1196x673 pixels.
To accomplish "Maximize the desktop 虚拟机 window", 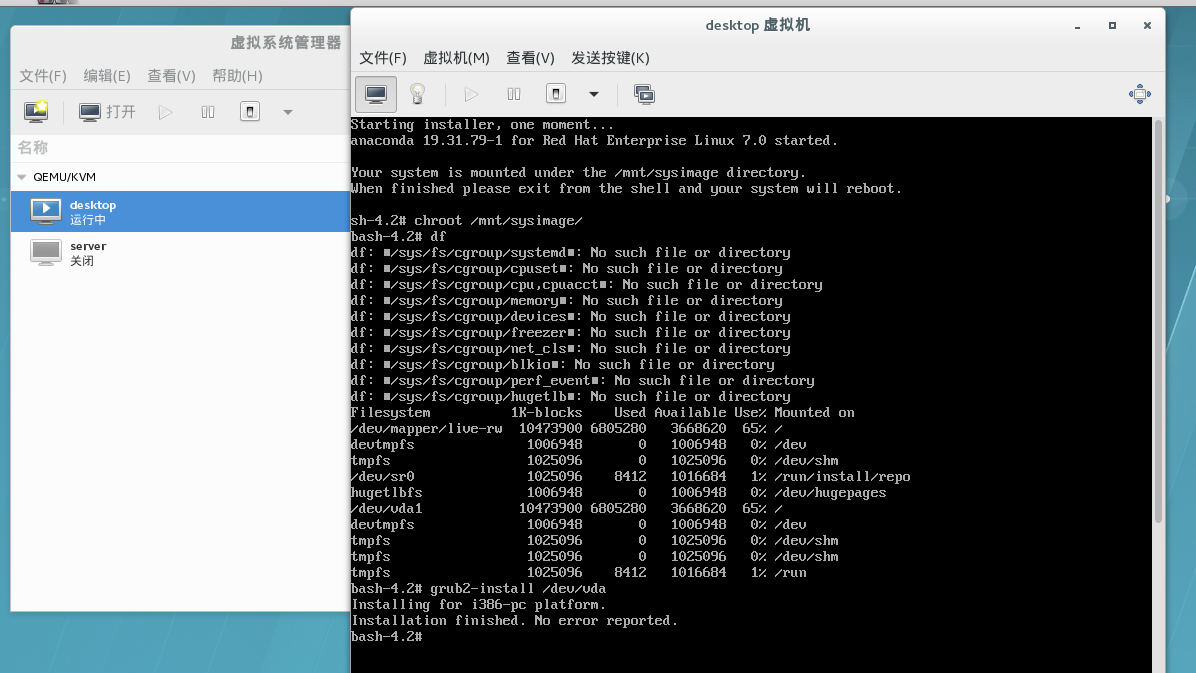I will pyautogui.click(x=1112, y=26).
